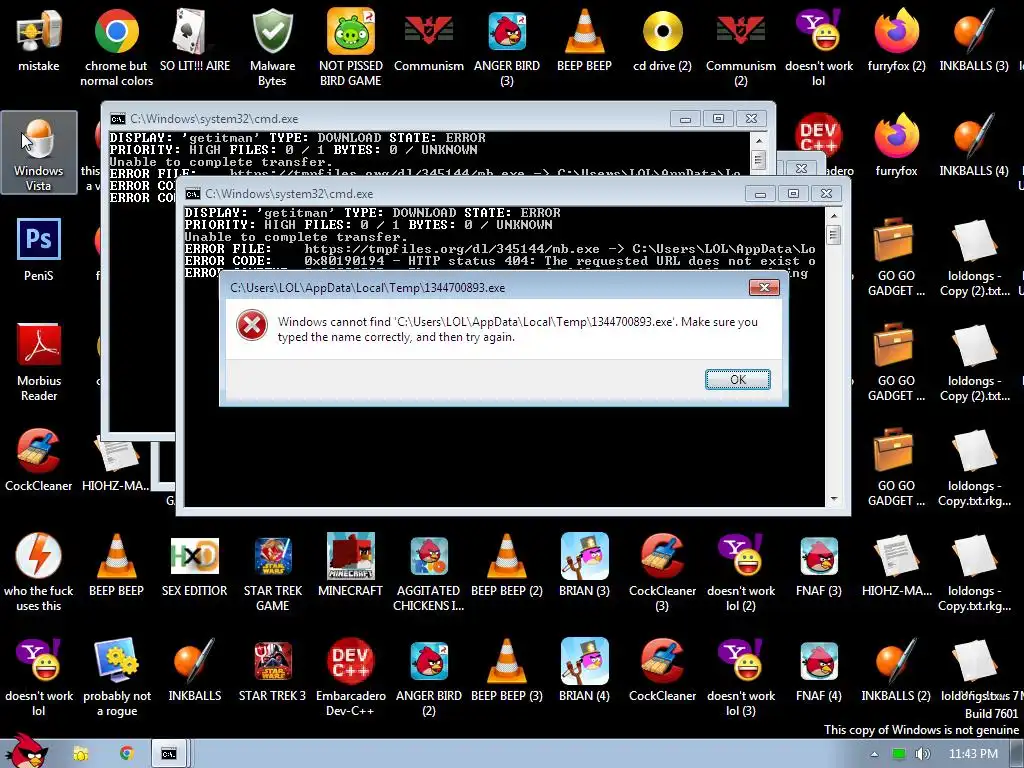Viewport: 1024px width, 768px height.
Task: Open 'SO LIT!!! AIRE' solitaire icon
Action: coord(195,40)
